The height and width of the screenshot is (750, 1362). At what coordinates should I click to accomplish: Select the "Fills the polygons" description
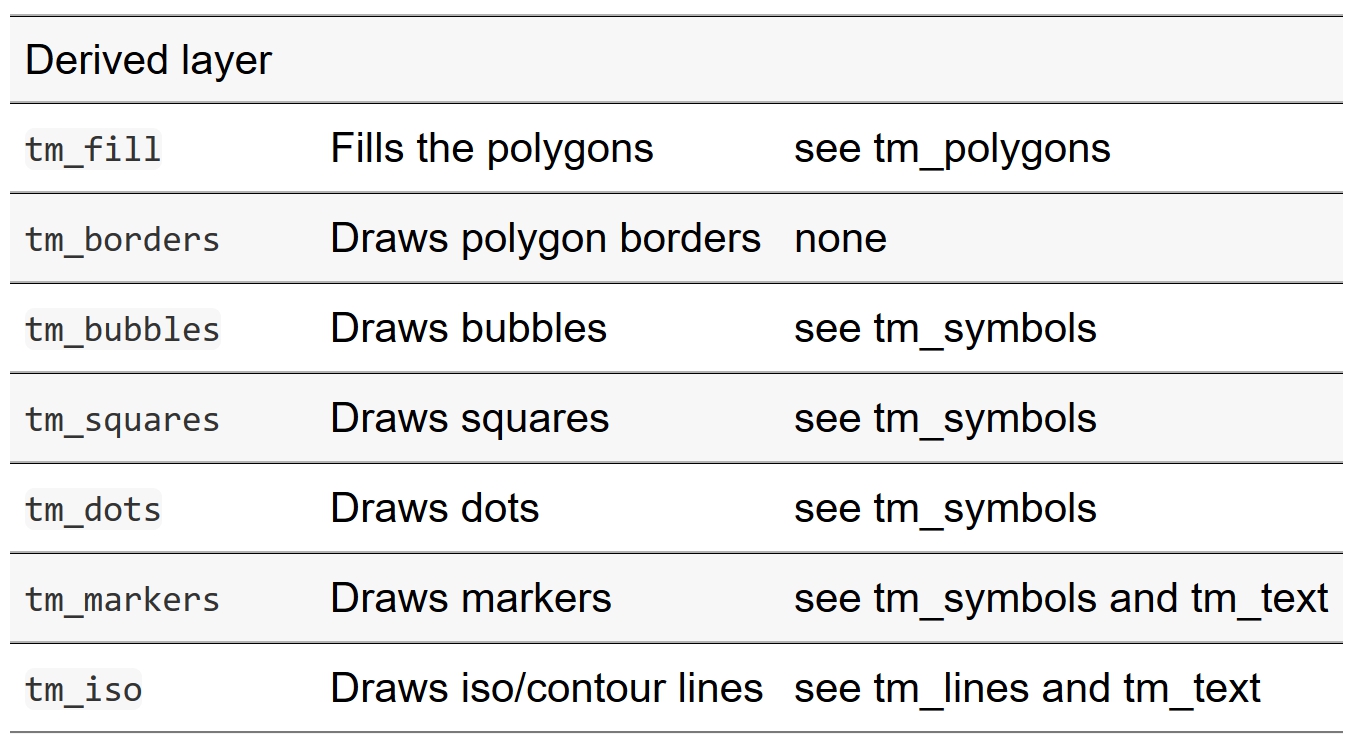[x=492, y=149]
